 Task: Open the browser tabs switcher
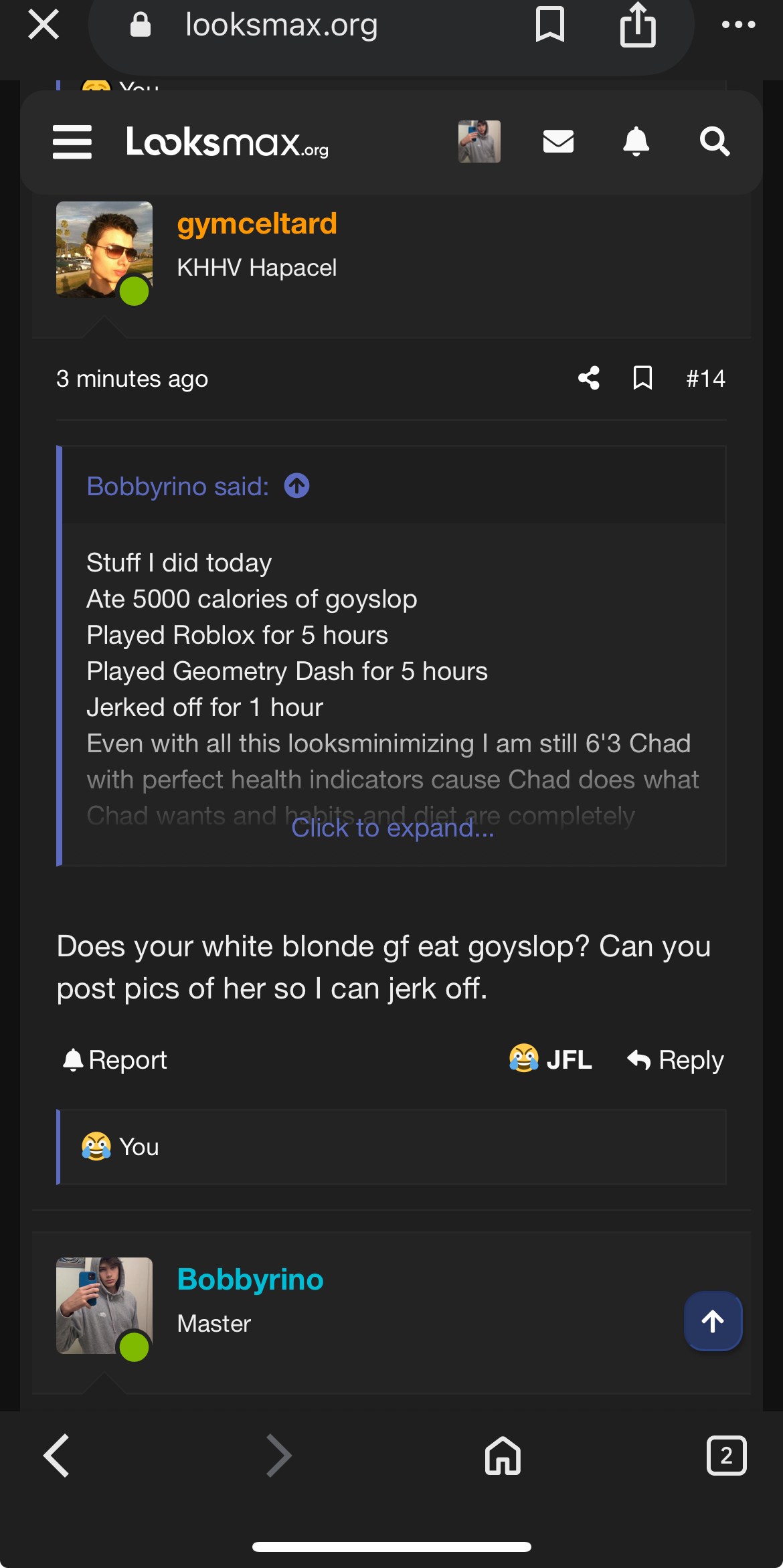(726, 1456)
